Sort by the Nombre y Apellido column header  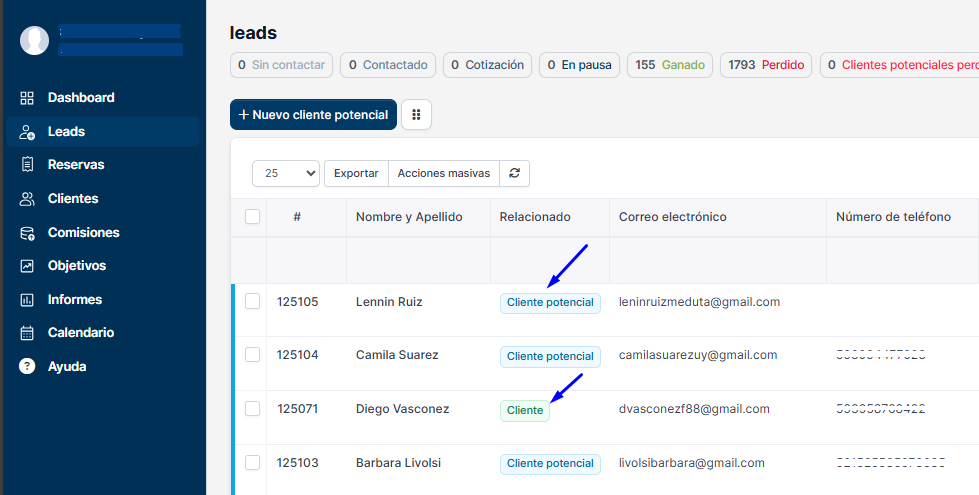pos(409,217)
